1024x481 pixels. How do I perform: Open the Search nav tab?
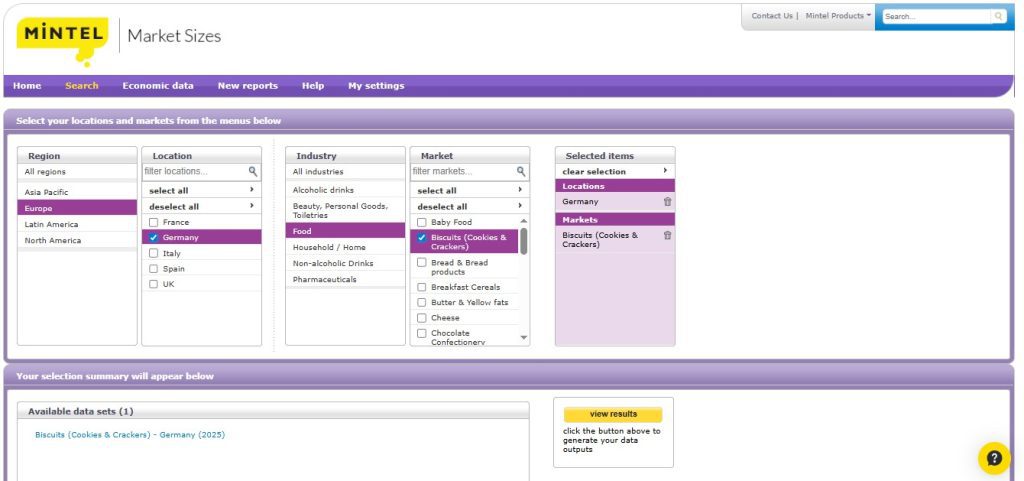pos(82,85)
